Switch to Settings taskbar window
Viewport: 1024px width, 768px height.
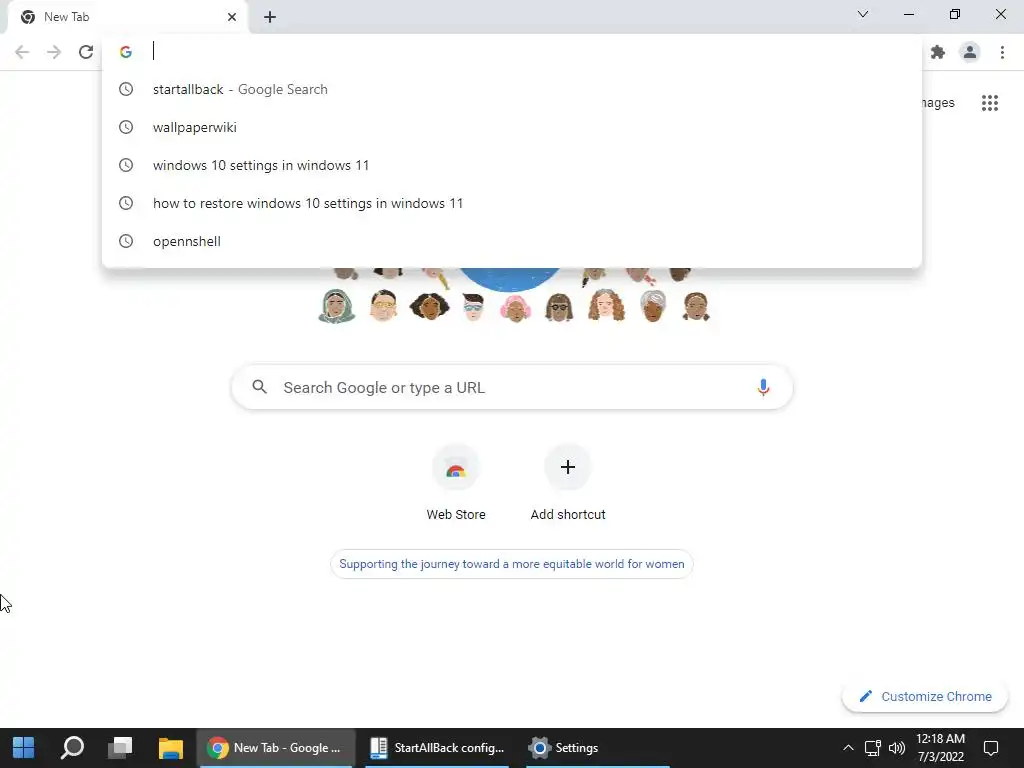(598, 748)
